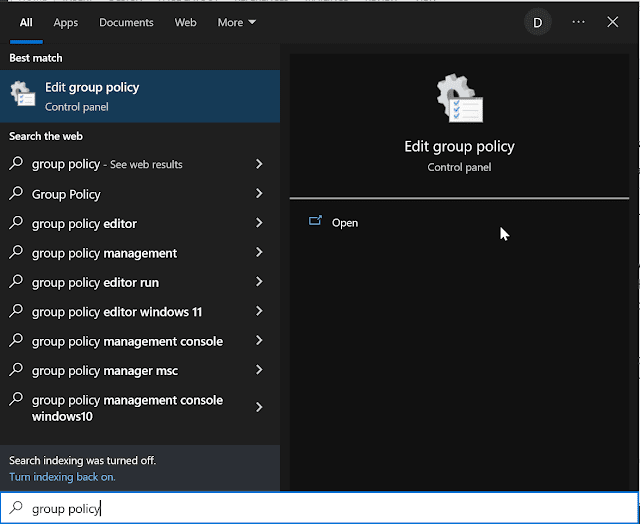The width and height of the screenshot is (640, 524).
Task: Expand chevron next to 'Group Policy' capitalized
Action: (x=259, y=193)
